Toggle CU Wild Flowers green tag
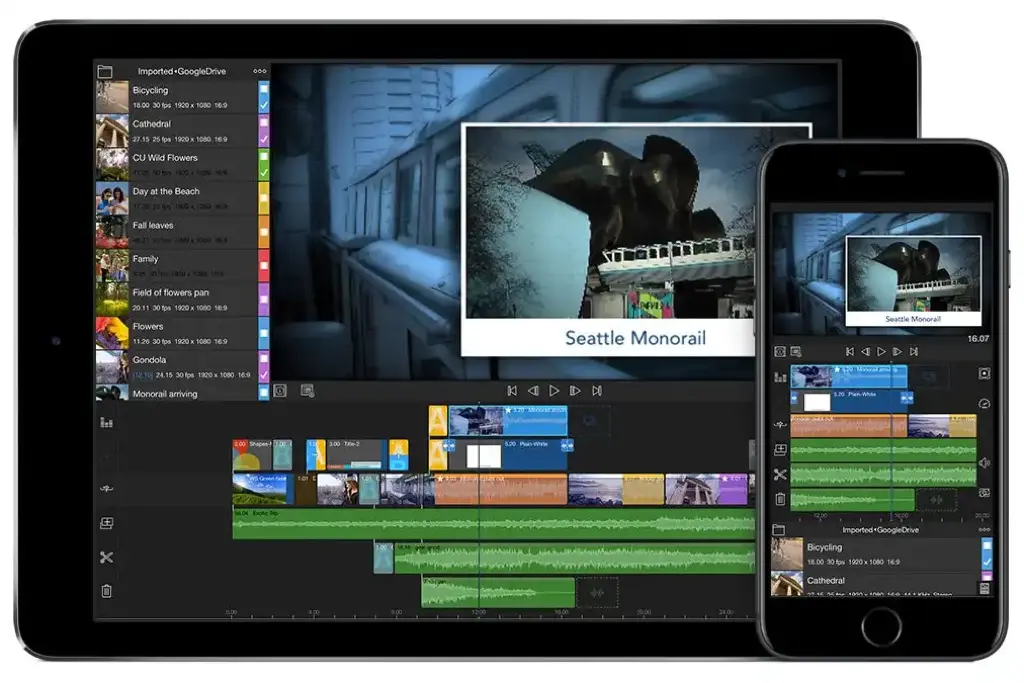Image resolution: width=1024 pixels, height=683 pixels. [264, 165]
